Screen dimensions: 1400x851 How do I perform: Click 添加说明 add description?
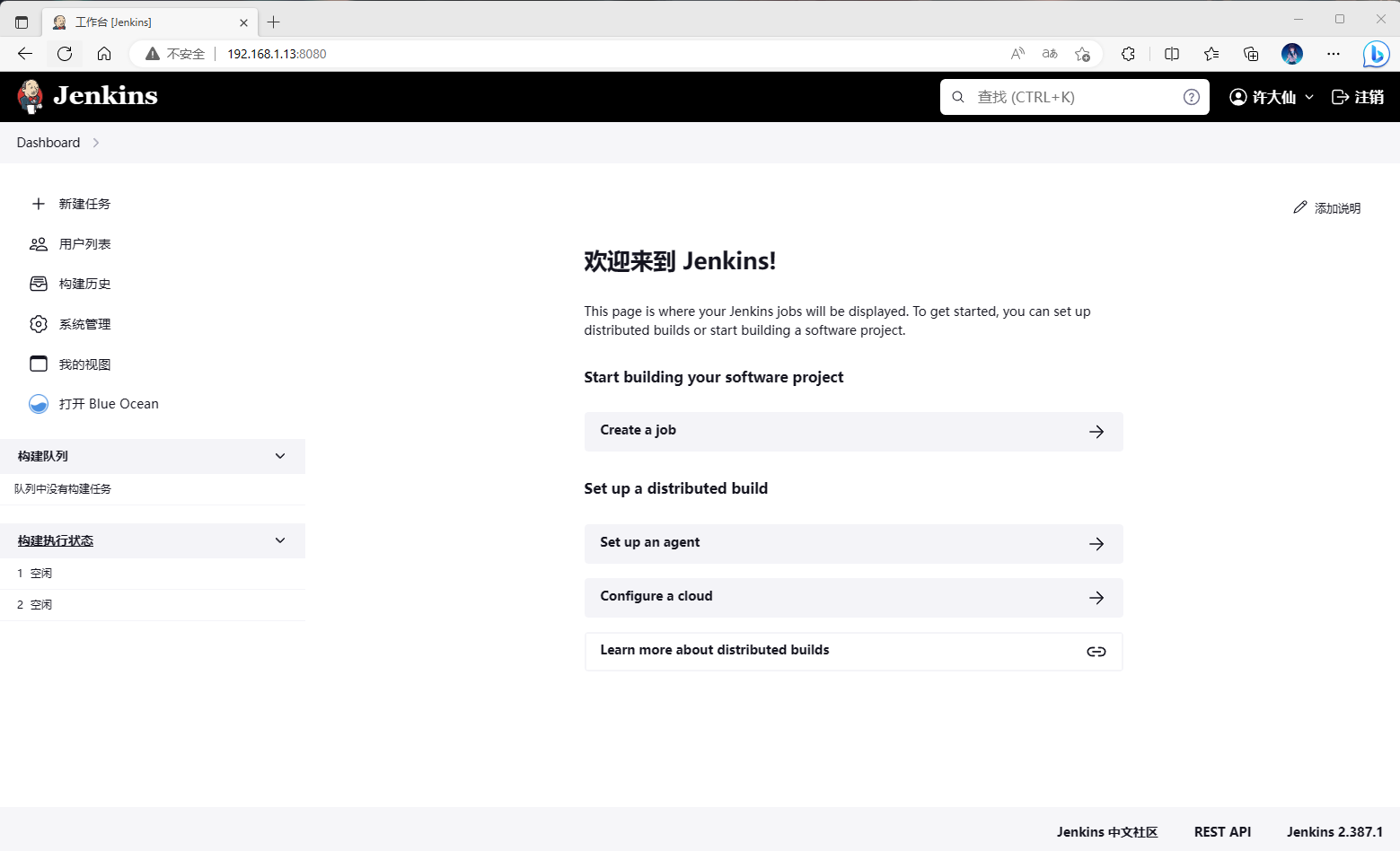pos(1326,207)
